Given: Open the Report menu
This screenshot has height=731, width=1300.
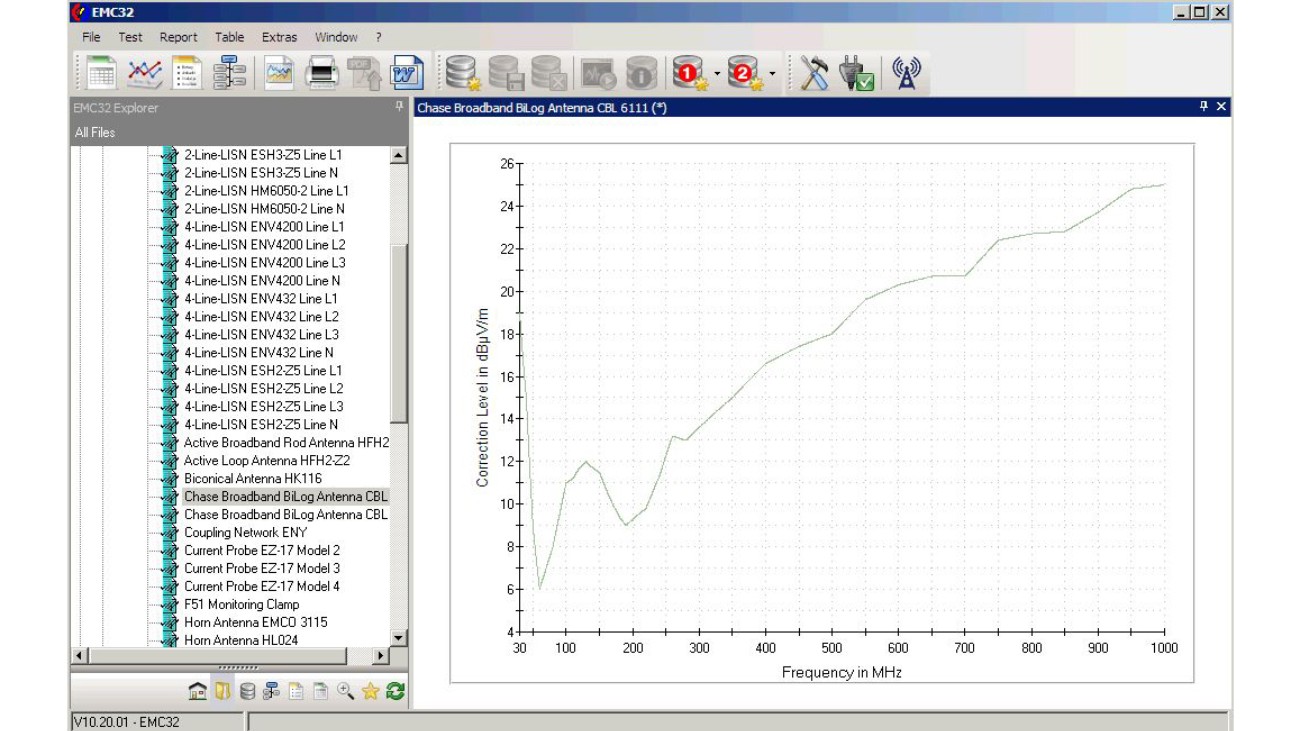Looking at the screenshot, I should pos(179,37).
